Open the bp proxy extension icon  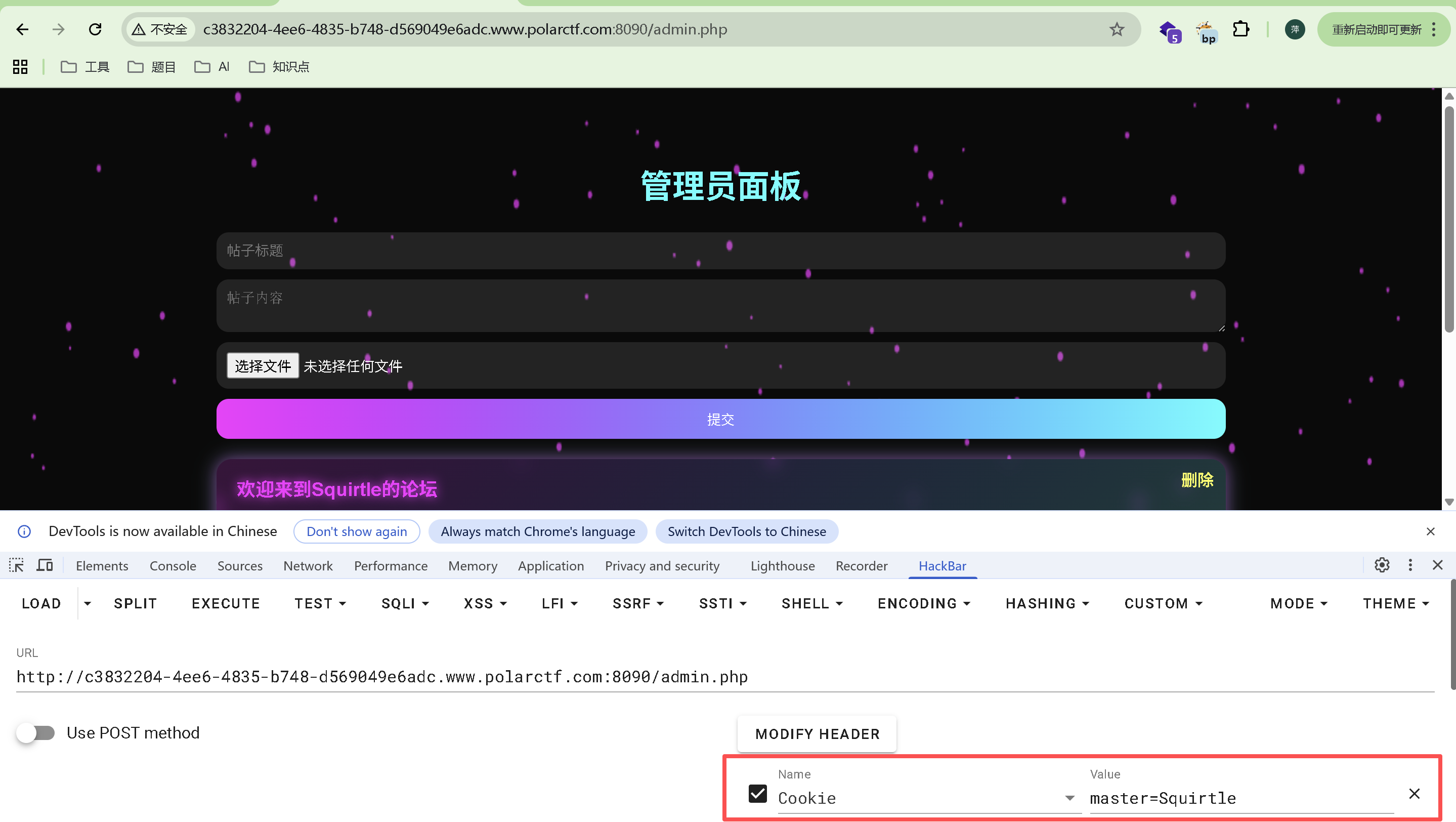pos(1207,32)
